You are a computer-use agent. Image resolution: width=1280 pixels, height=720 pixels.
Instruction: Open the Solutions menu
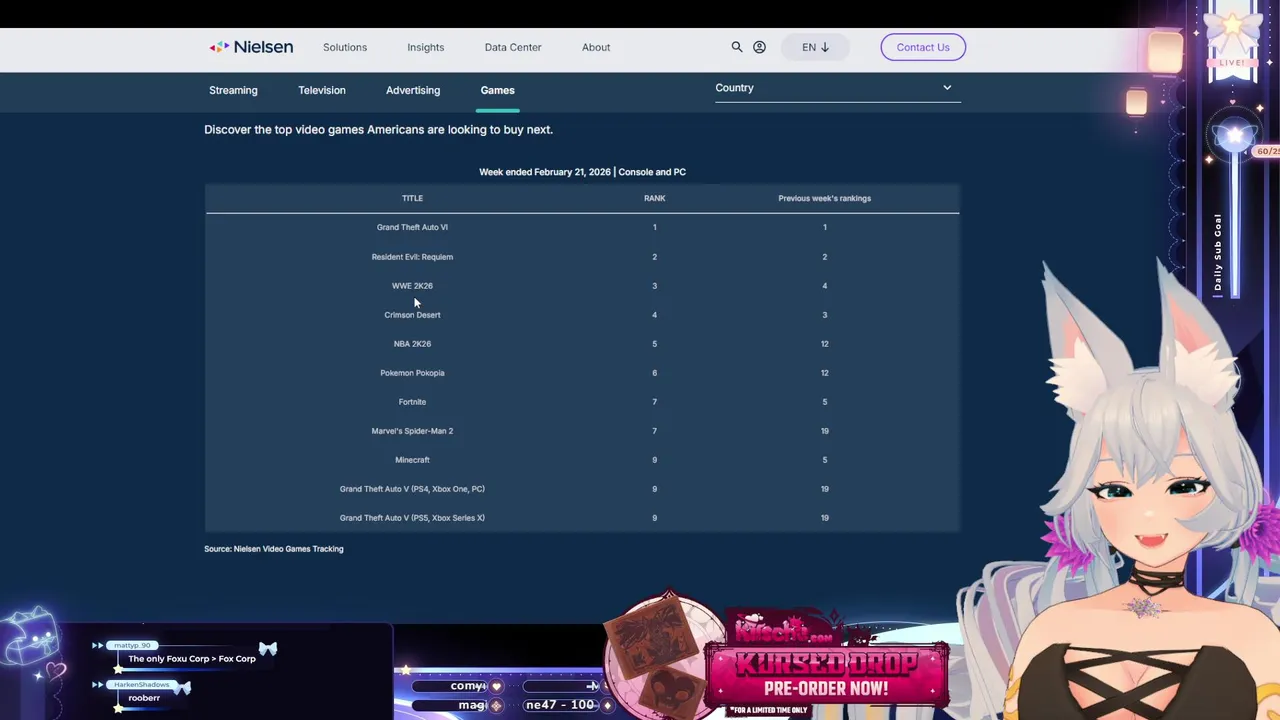pos(345,47)
